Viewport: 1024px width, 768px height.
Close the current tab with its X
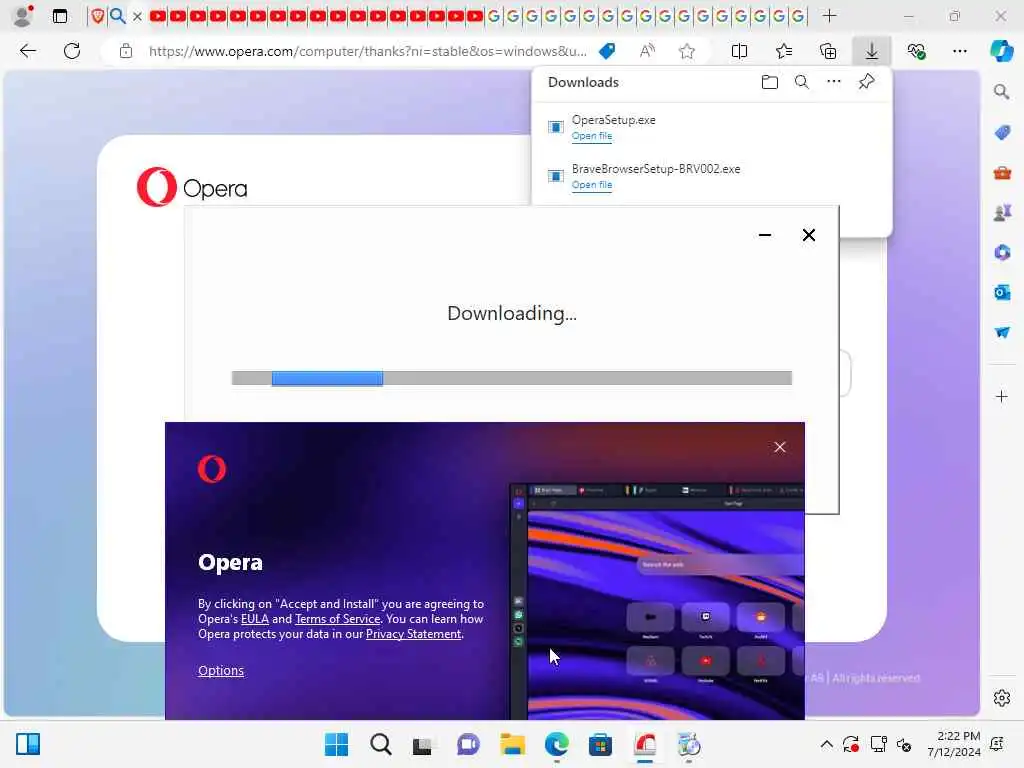coord(137,16)
